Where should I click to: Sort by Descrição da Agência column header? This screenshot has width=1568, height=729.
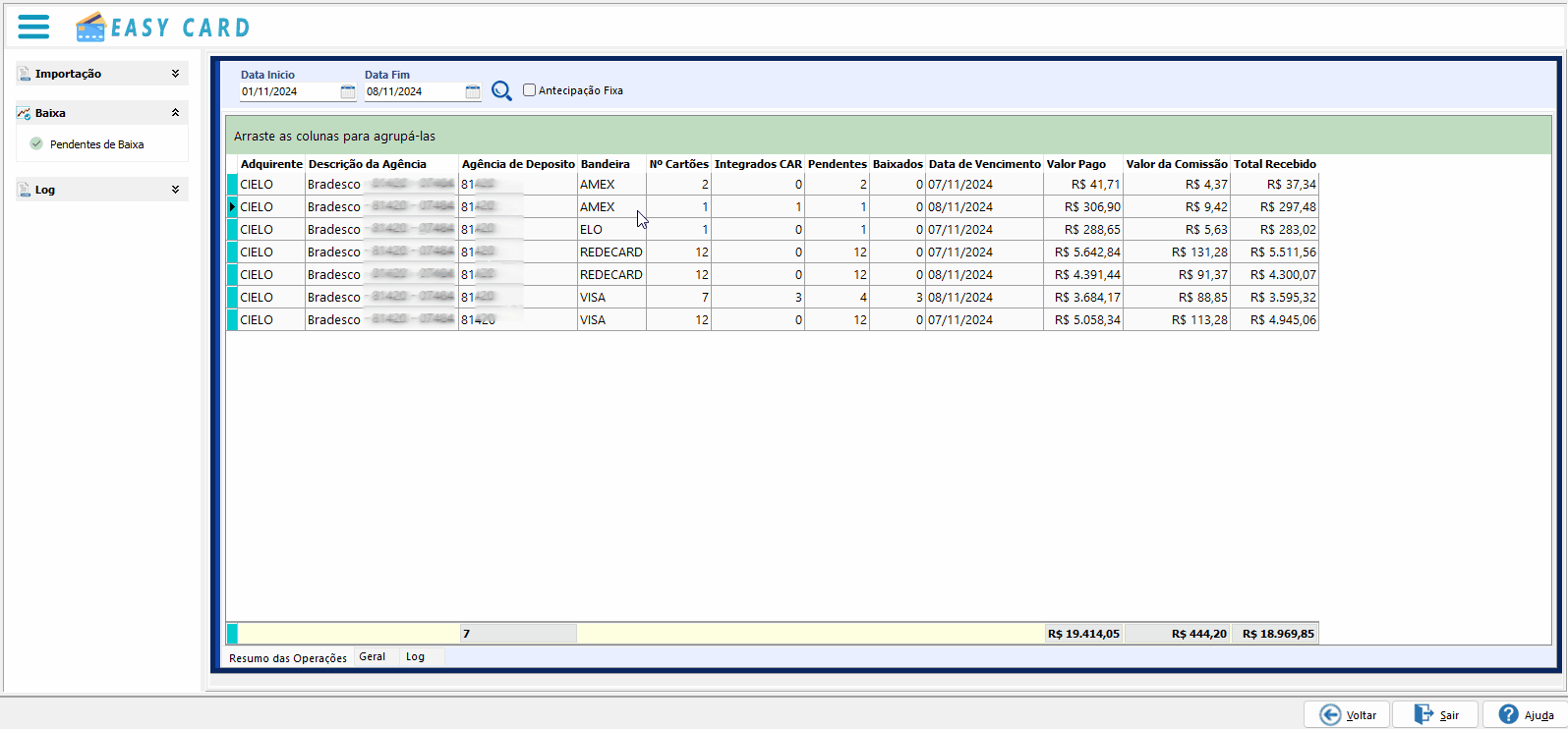(381, 164)
